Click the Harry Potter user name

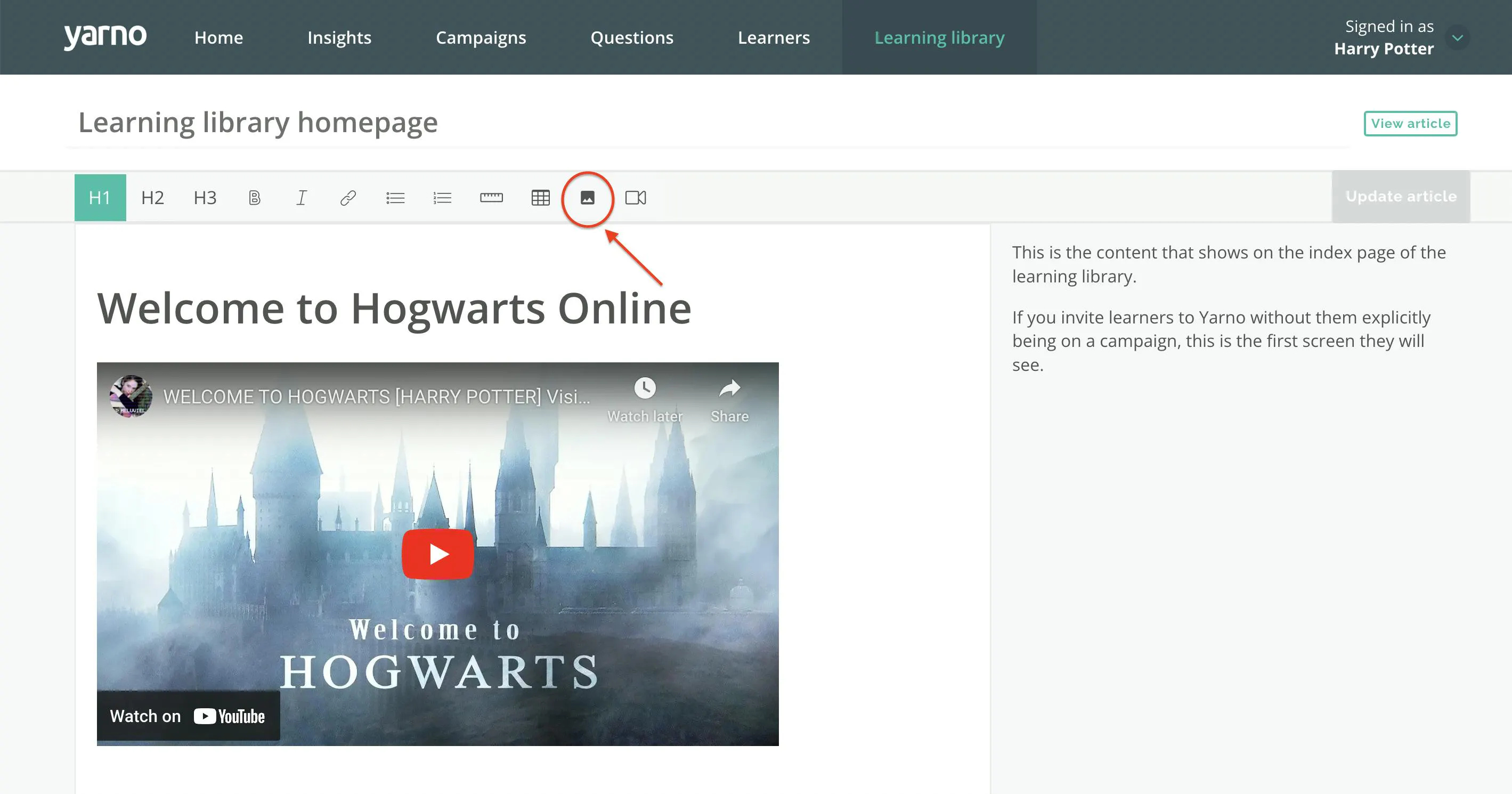[x=1384, y=48]
